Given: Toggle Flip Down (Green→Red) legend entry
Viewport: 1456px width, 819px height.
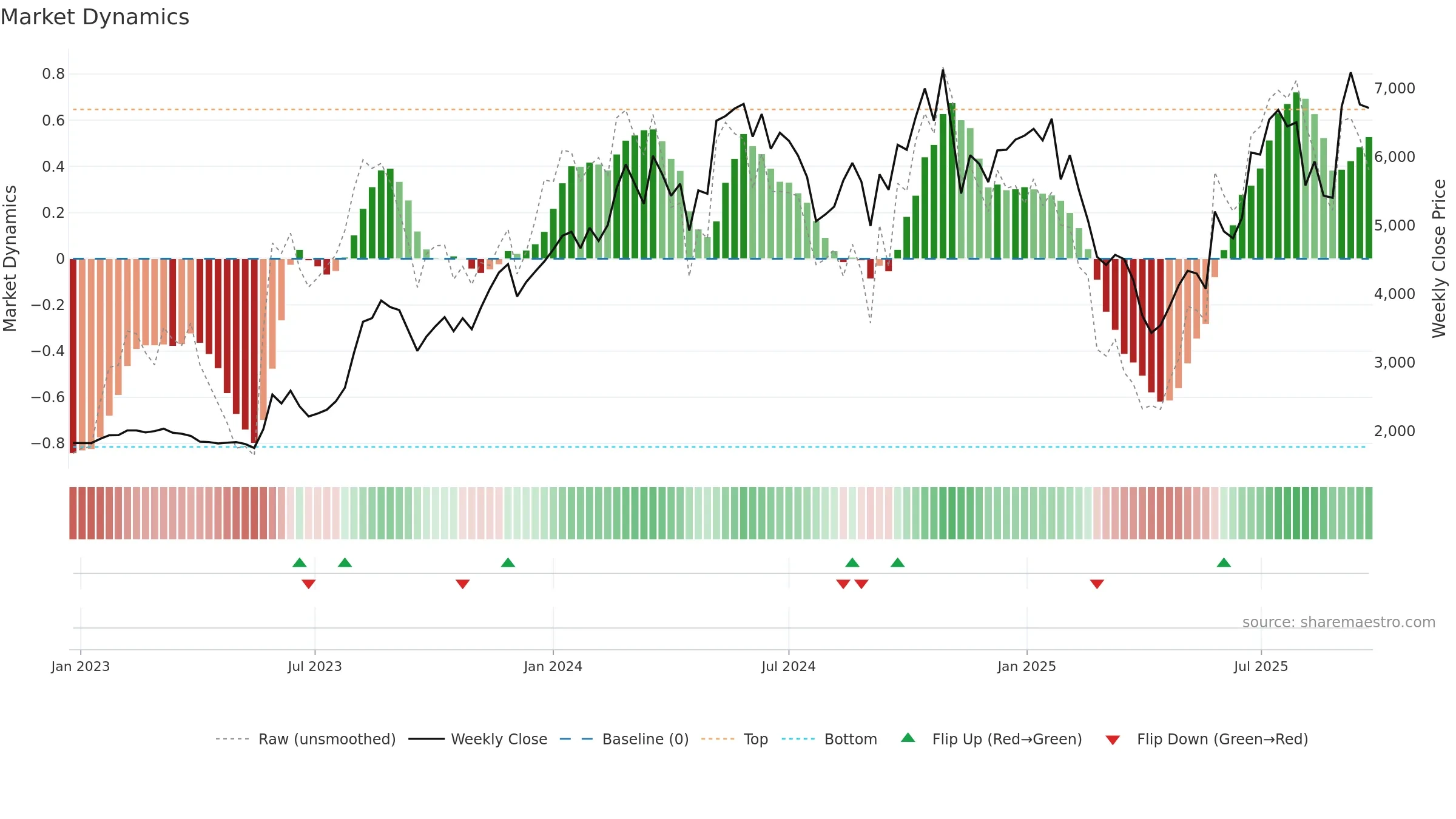Looking at the screenshot, I should (1207, 739).
